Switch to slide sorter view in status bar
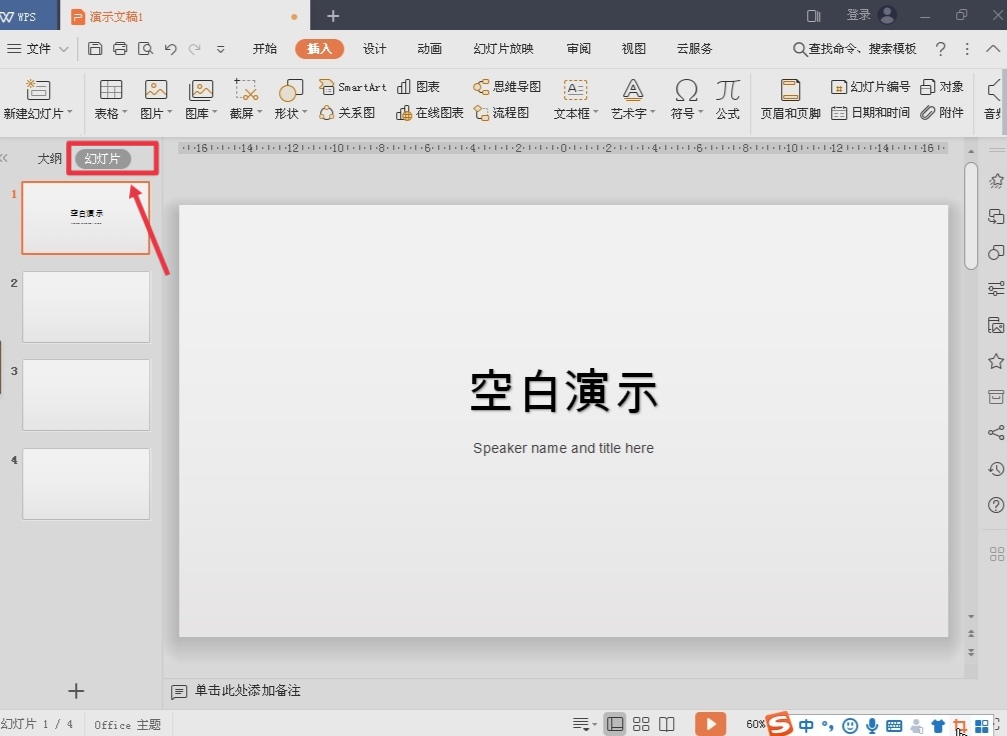This screenshot has width=1007, height=736. [641, 724]
